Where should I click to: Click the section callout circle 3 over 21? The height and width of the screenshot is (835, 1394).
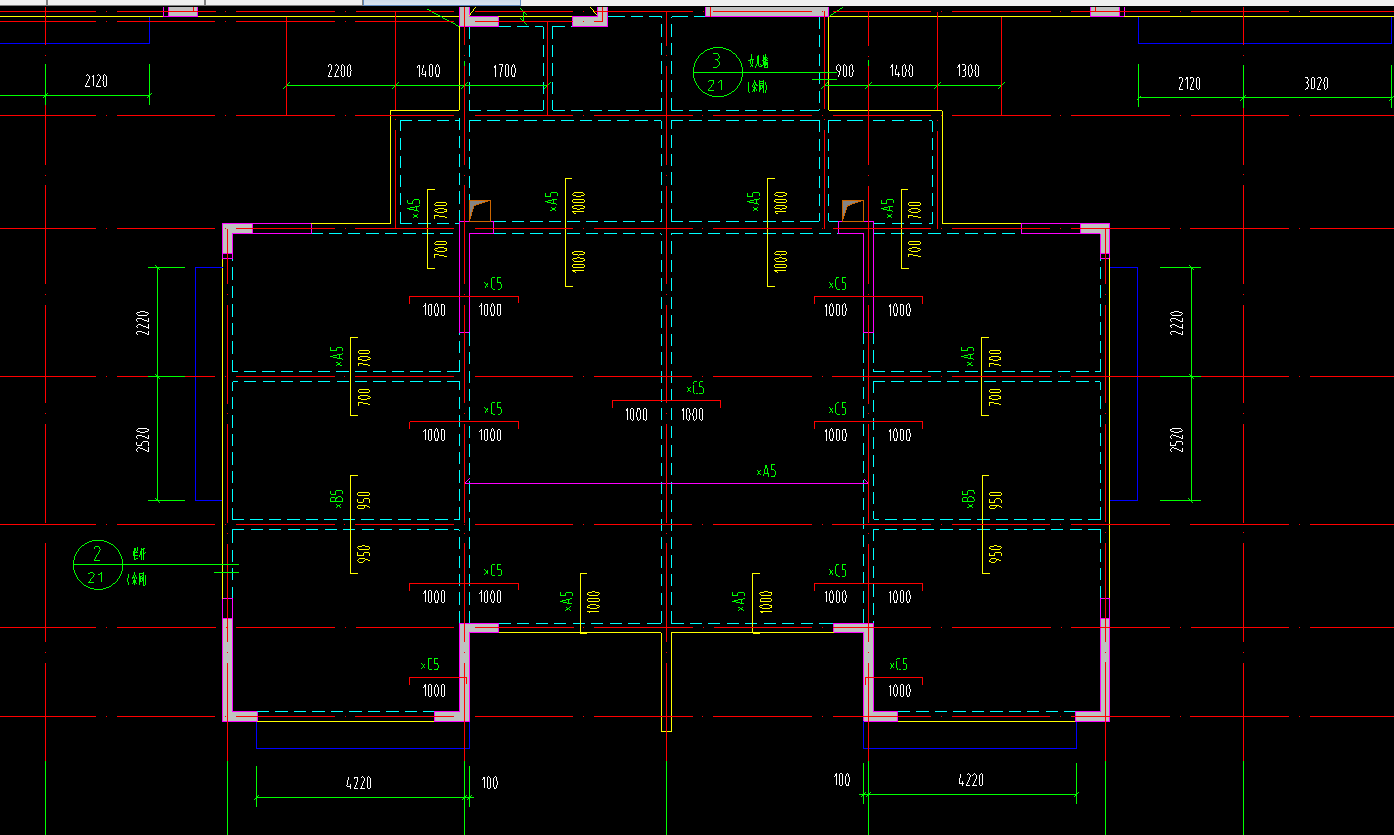coord(716,72)
